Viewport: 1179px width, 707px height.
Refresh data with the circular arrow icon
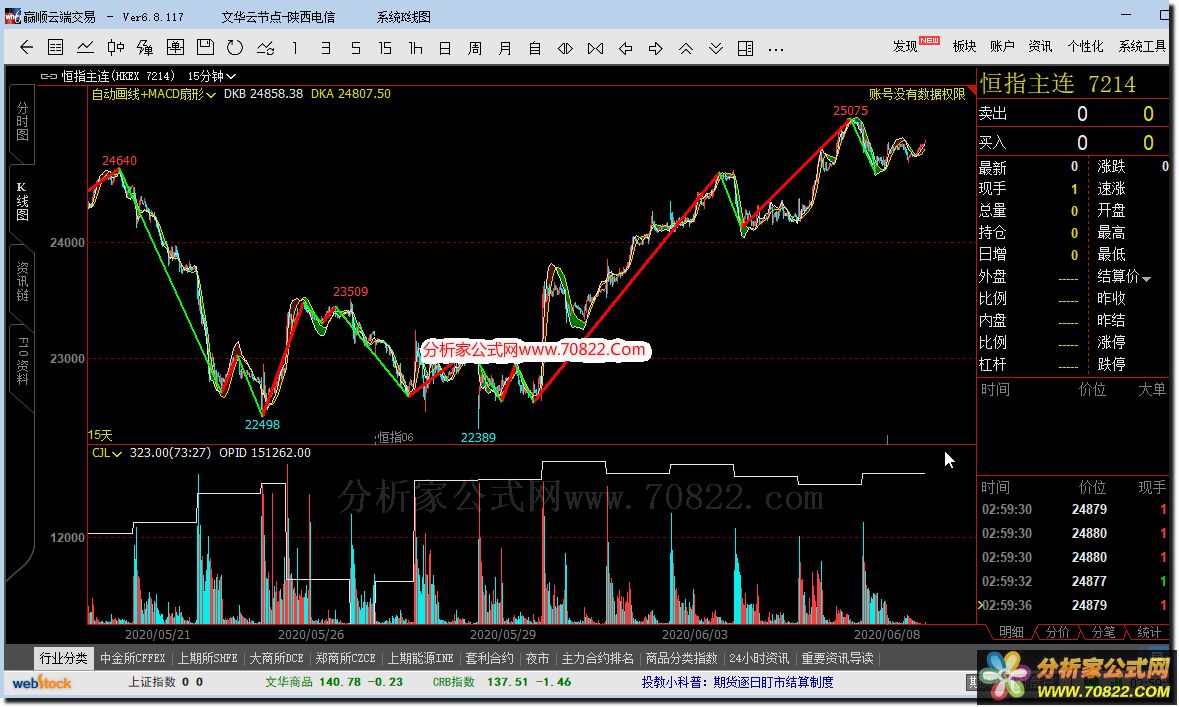click(235, 47)
